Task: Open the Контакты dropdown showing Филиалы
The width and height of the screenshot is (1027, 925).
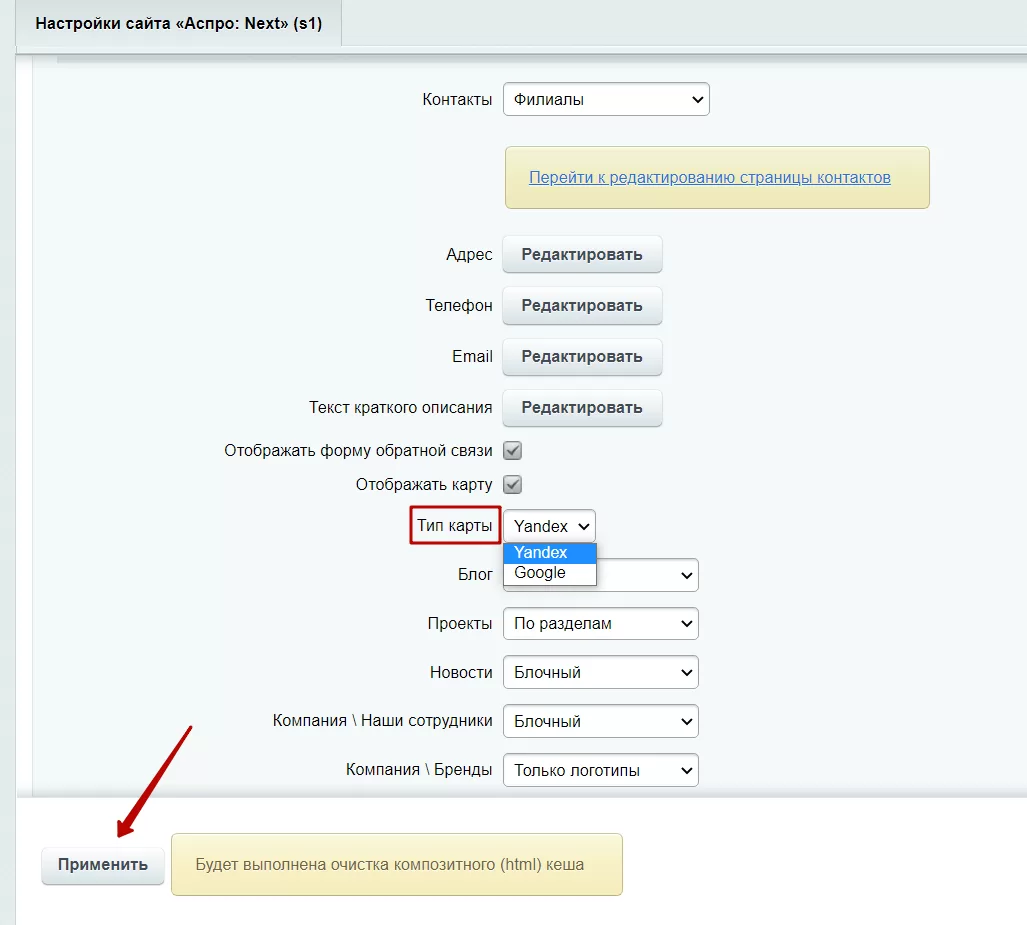Action: click(x=606, y=99)
